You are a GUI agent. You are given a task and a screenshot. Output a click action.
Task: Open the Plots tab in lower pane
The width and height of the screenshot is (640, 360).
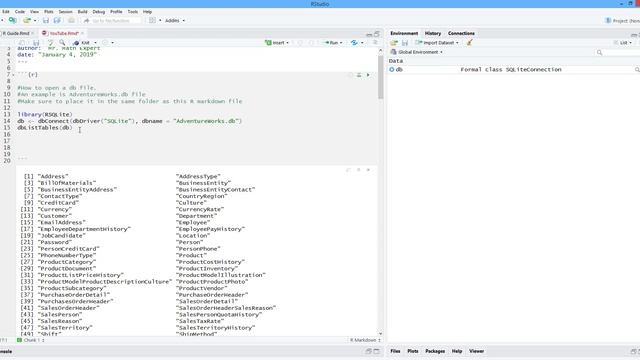[x=413, y=351]
